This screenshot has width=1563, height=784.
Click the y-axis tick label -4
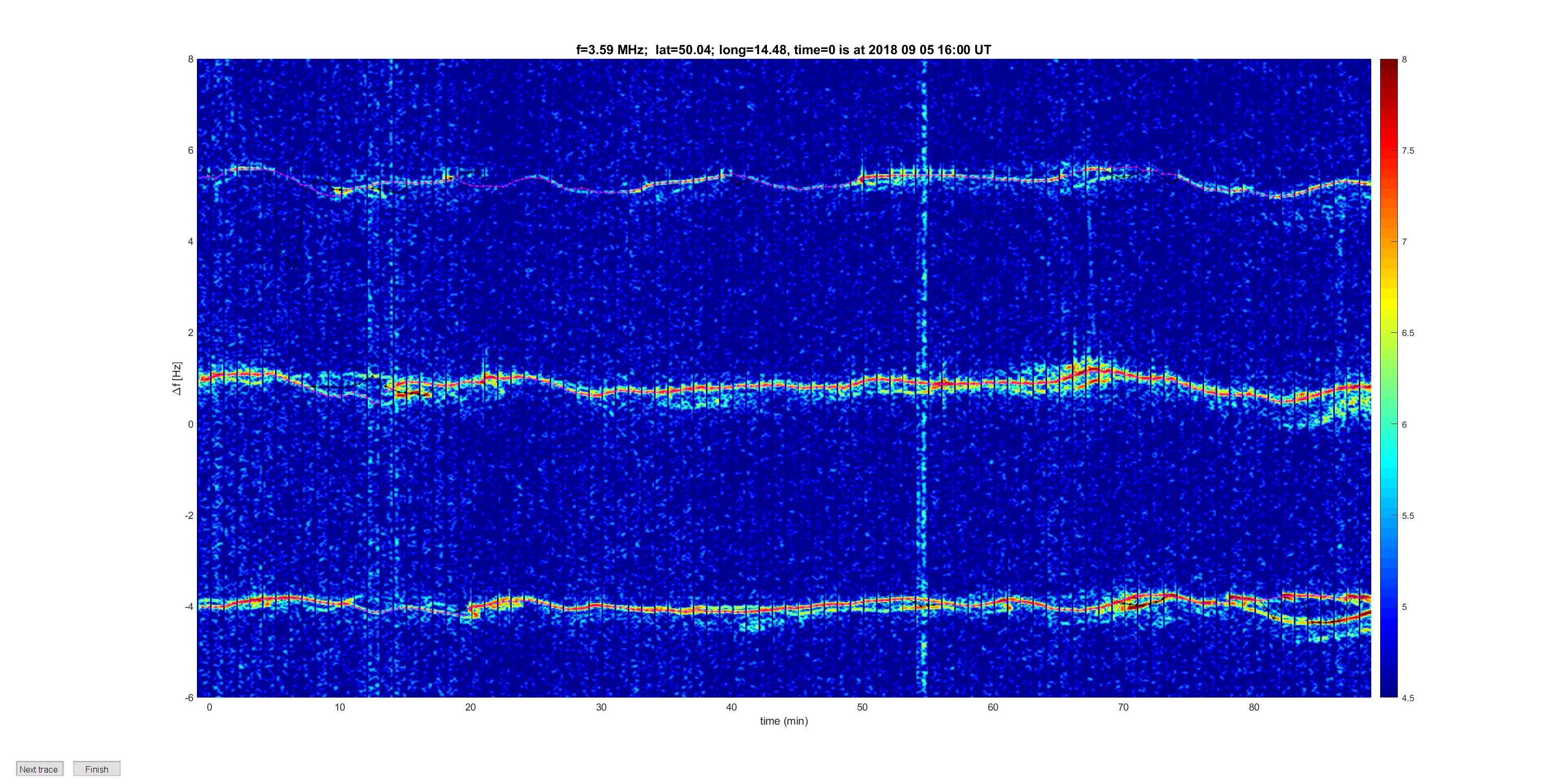189,607
